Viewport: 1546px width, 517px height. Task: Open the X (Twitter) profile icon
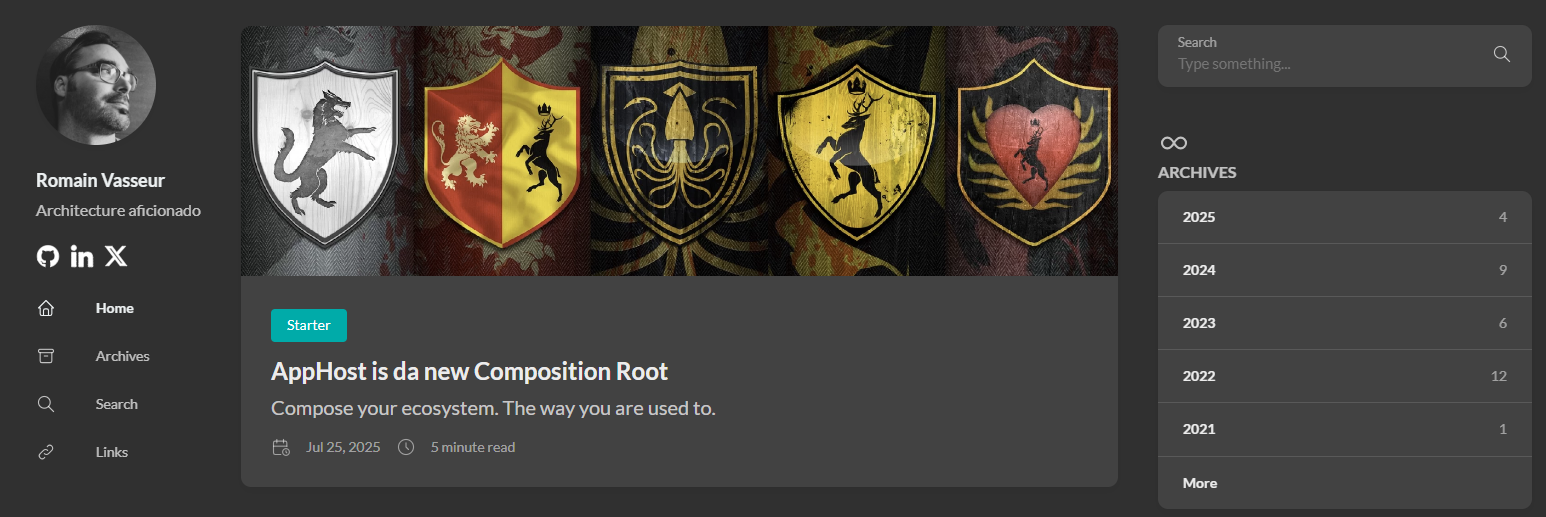(x=116, y=257)
